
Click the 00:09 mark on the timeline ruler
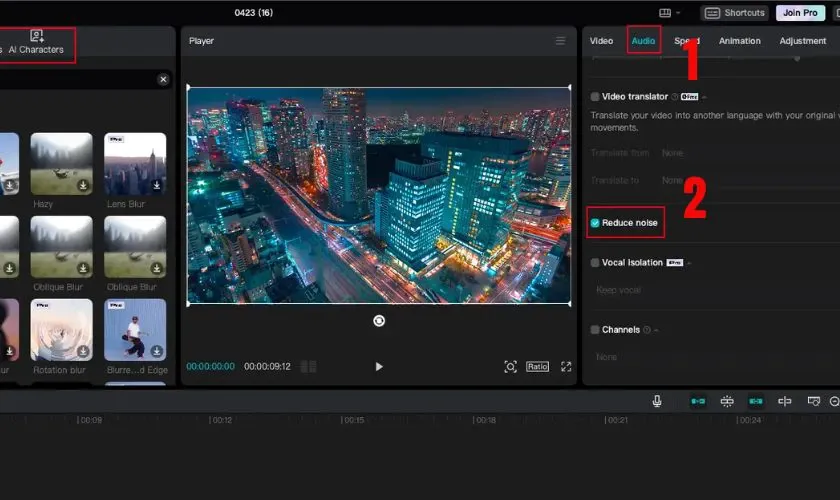[x=89, y=420]
